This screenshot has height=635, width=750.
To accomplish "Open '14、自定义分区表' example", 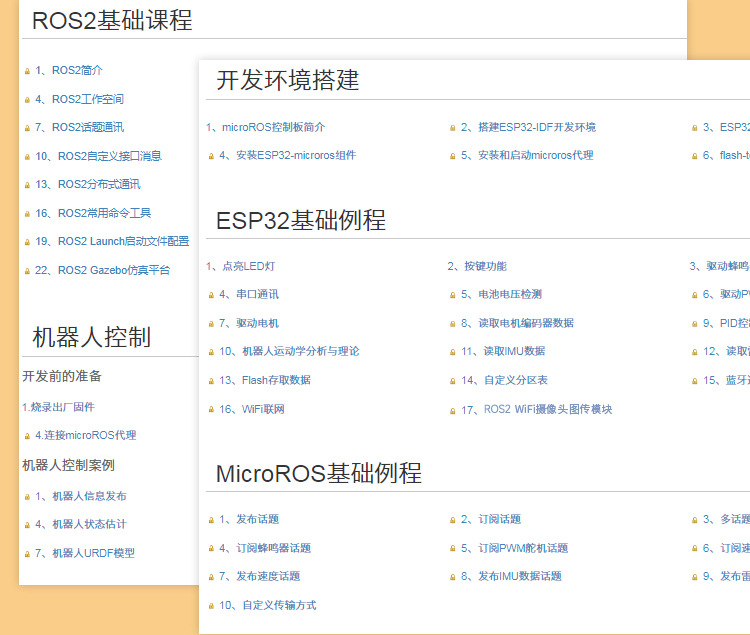I will pyautogui.click(x=504, y=380).
